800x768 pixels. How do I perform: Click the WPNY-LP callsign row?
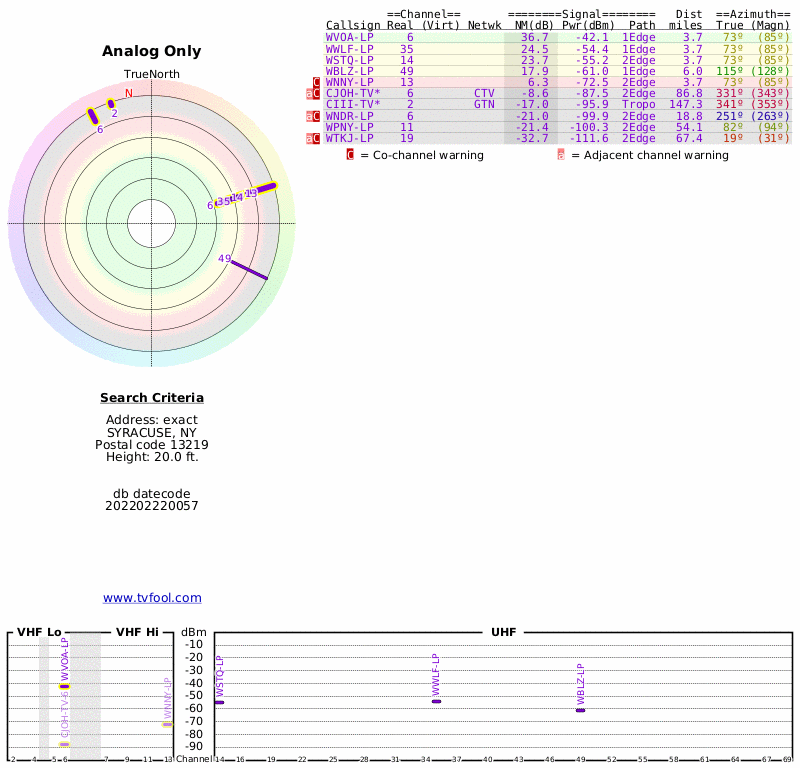point(349,127)
